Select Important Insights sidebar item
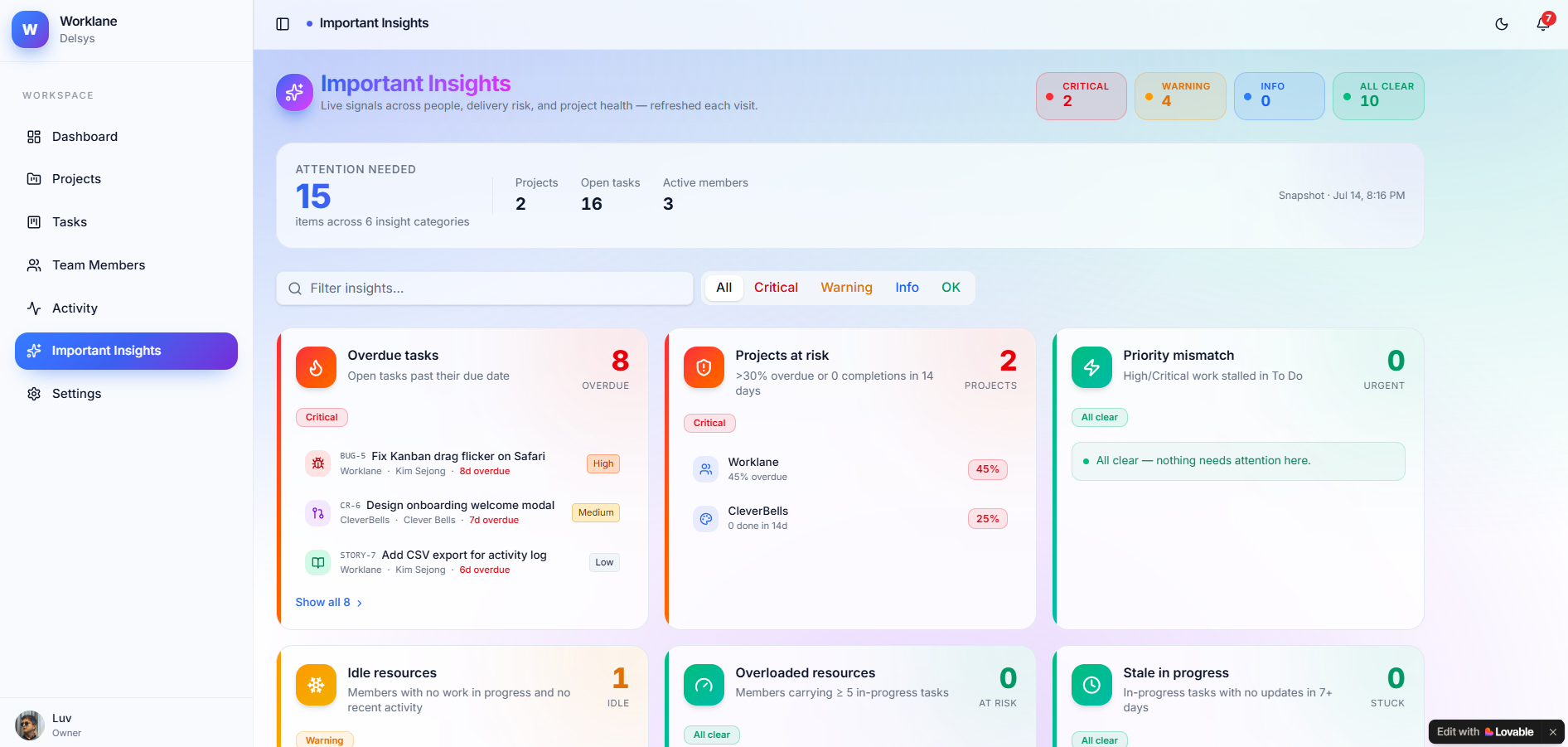Screen dimensions: 1568x747 click(x=126, y=351)
